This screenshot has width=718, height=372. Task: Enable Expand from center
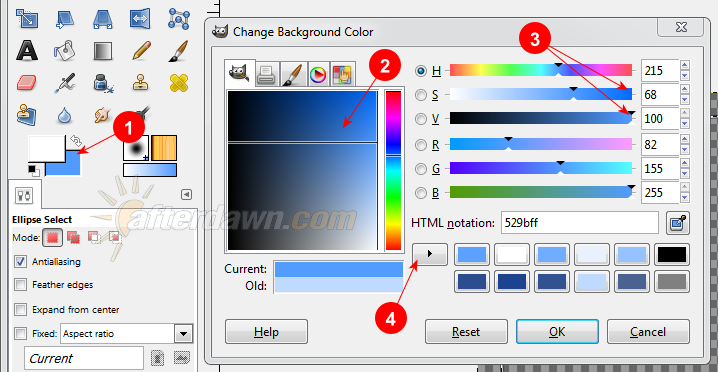[21, 310]
